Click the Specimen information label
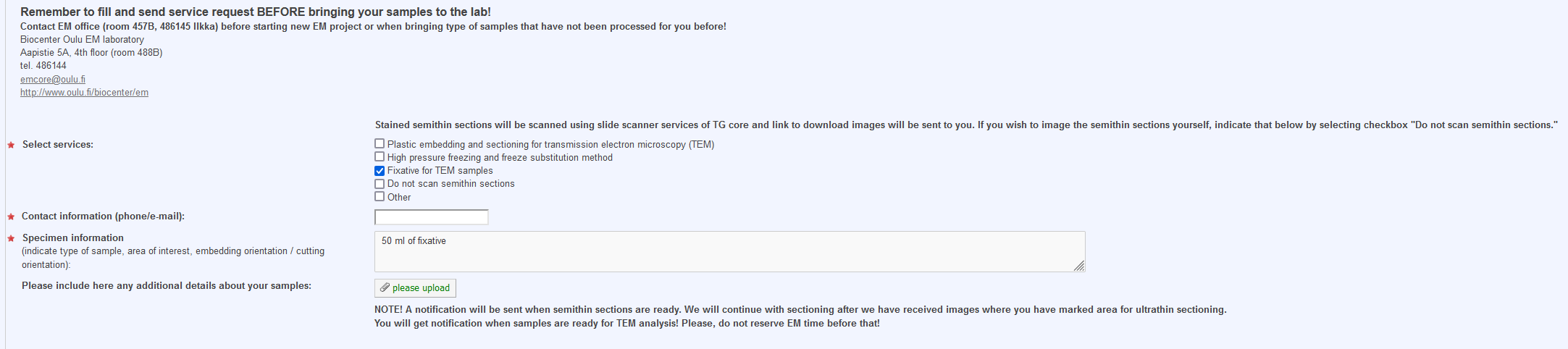Viewport: 1568px width, 349px height. point(73,238)
